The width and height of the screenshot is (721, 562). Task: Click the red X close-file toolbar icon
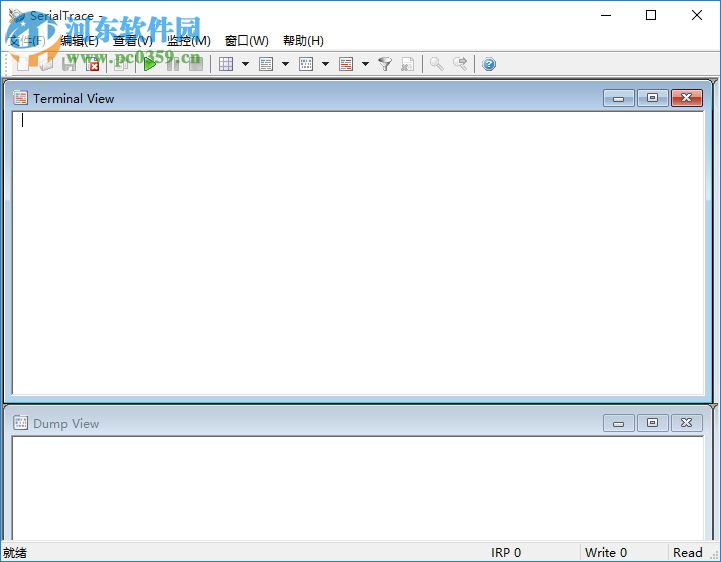point(92,64)
